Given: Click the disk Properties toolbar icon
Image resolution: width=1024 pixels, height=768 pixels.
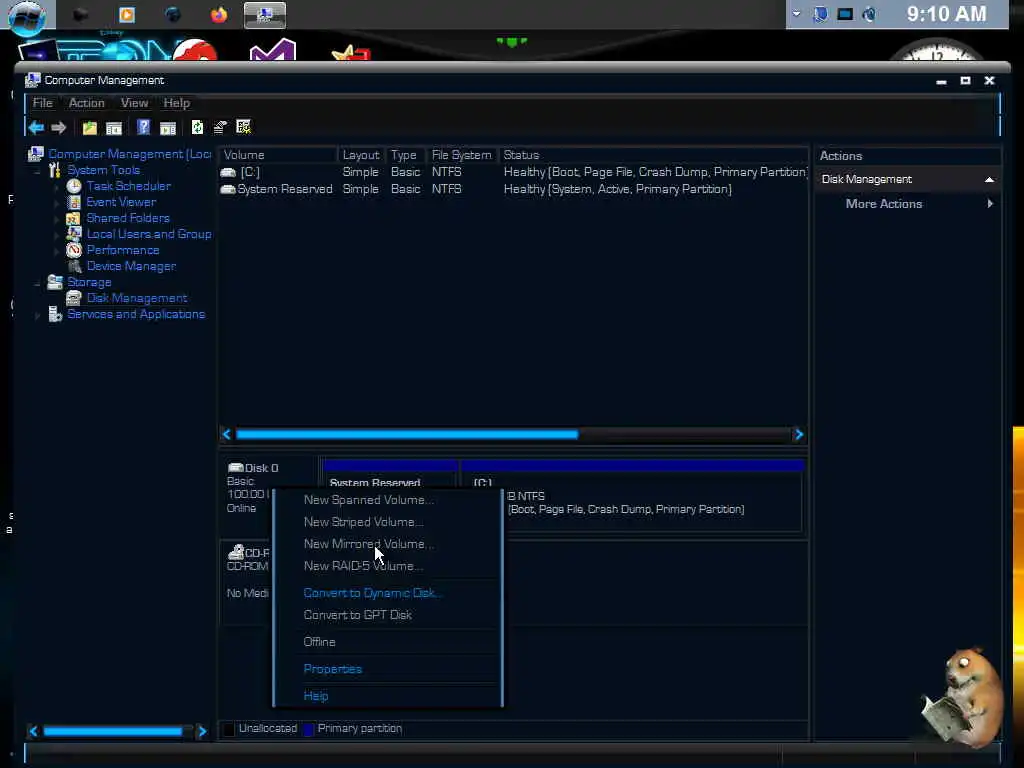Looking at the screenshot, I should coord(220,127).
